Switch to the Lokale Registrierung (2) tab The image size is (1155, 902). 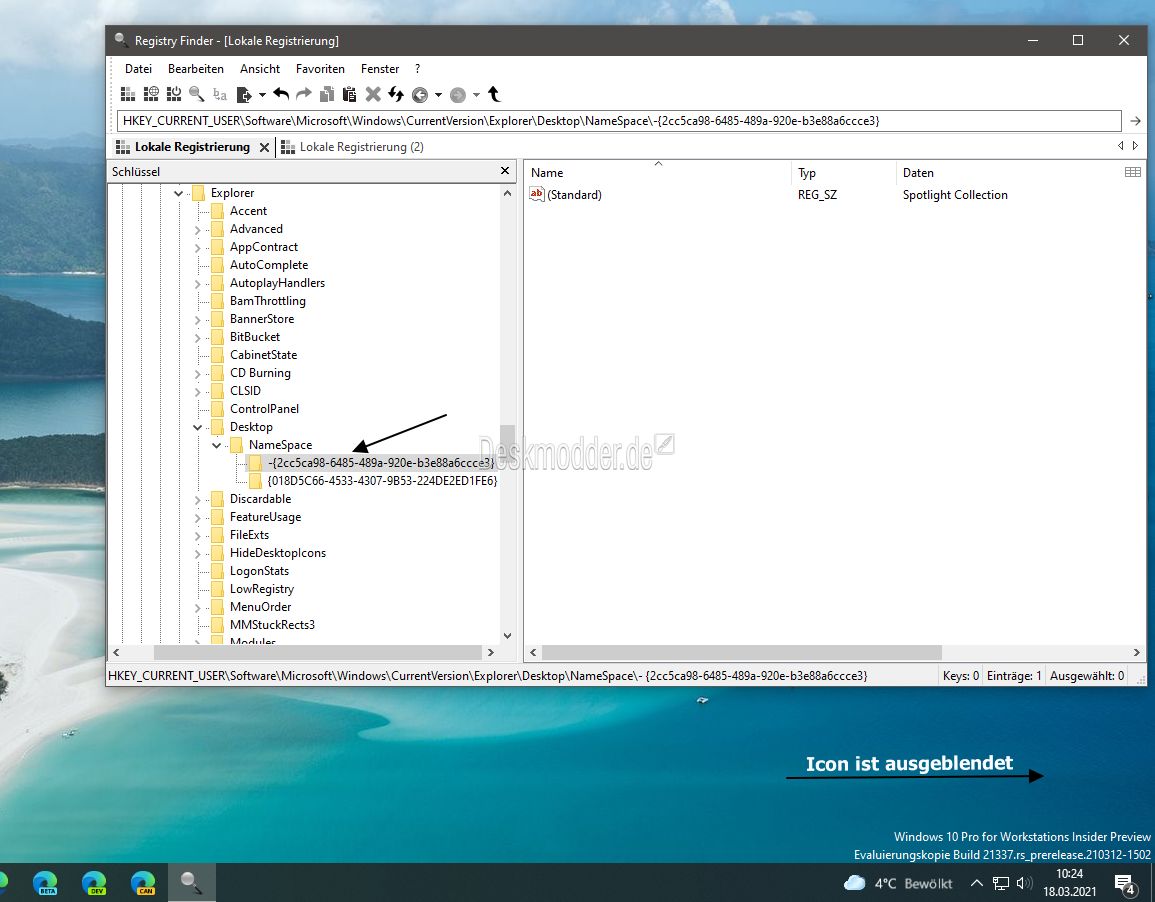(353, 147)
